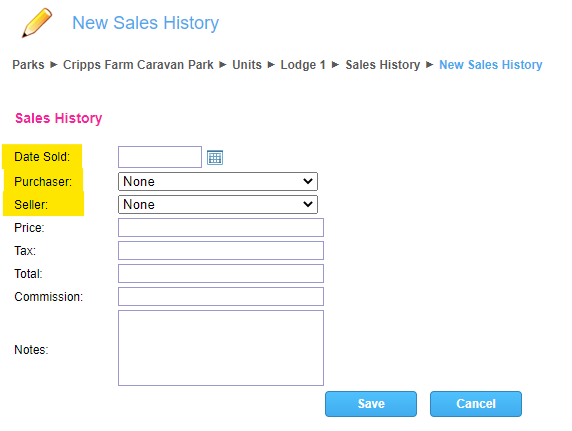Open the Date Sold calendar picker icon
This screenshot has width=572, height=431.
point(215,157)
